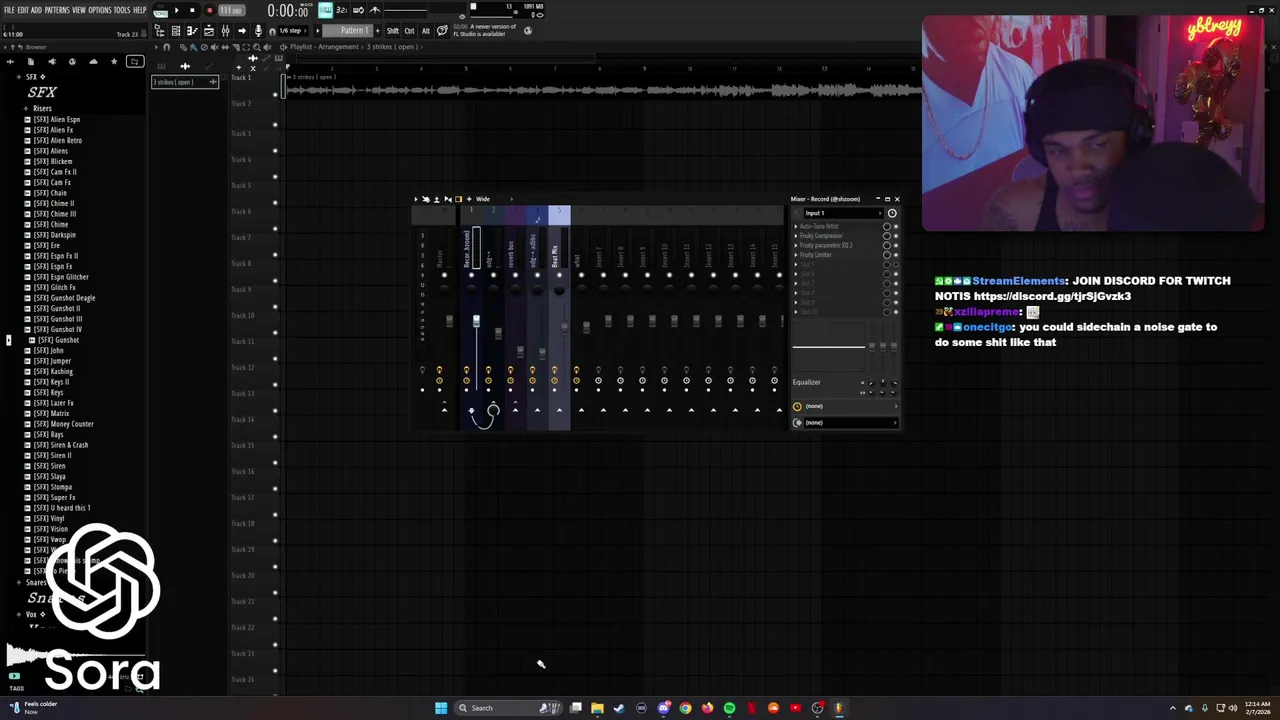Mute the Master mixer track
Screen dimensions: 1280x720
pos(444,275)
